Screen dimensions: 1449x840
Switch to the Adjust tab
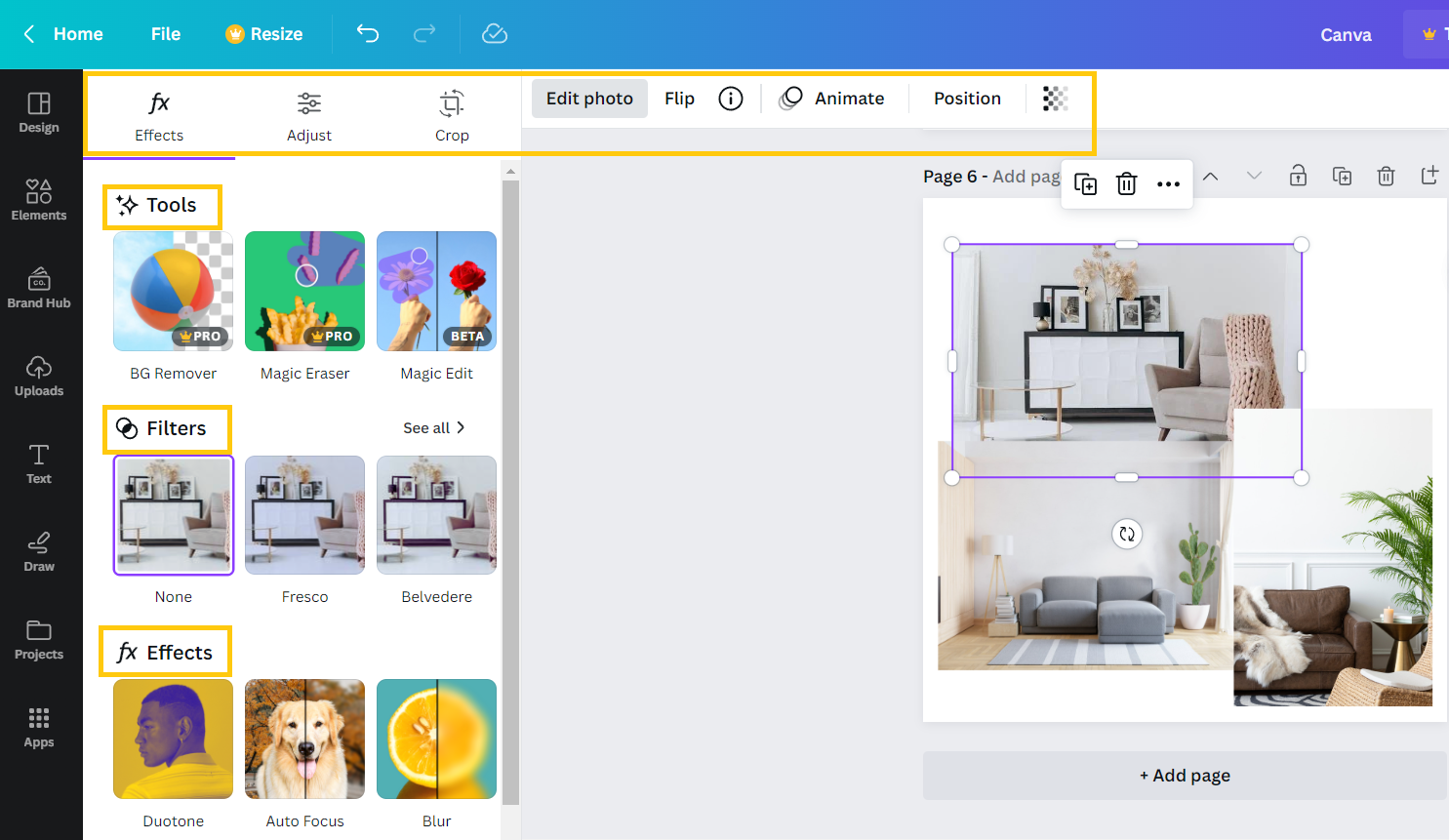[x=309, y=114]
